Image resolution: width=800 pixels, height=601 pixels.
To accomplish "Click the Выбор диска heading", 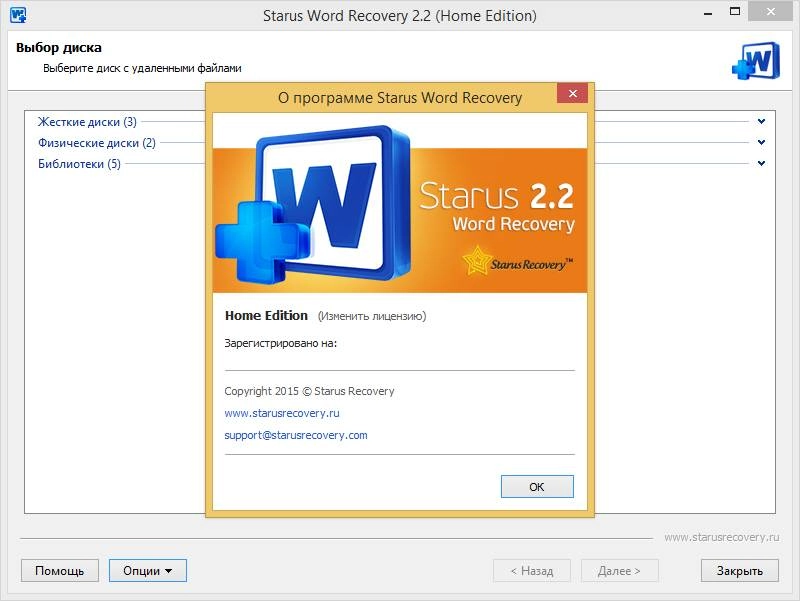I will pyautogui.click(x=59, y=47).
